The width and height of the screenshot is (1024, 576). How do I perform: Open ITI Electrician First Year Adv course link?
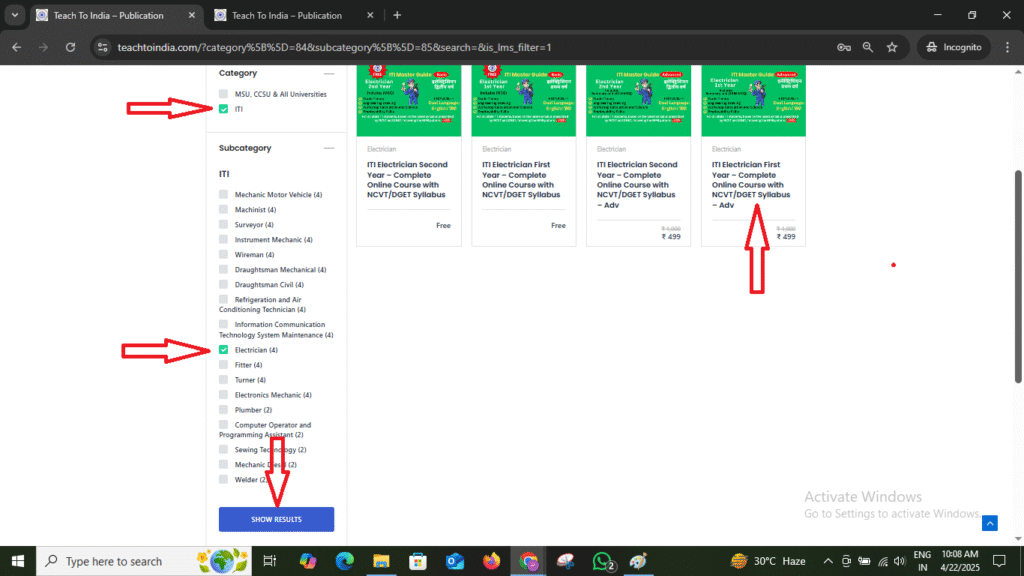point(751,185)
